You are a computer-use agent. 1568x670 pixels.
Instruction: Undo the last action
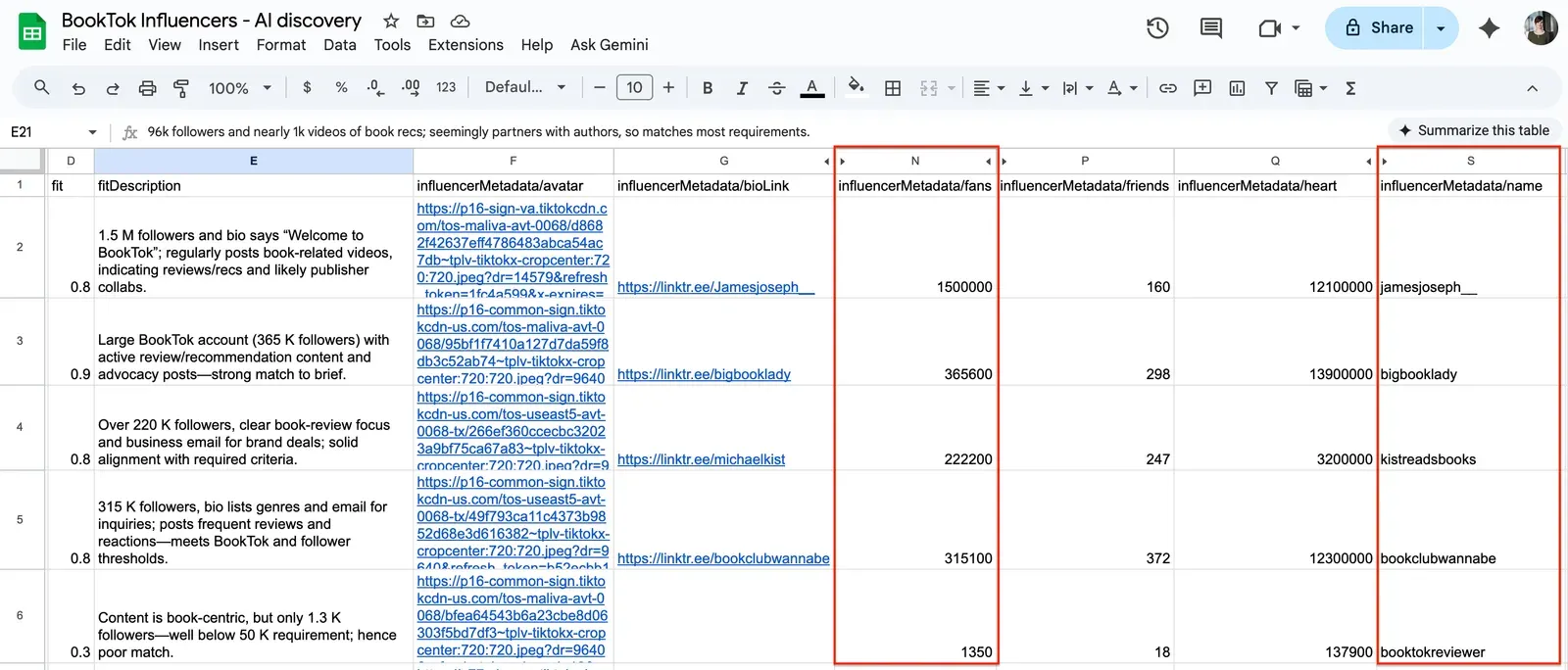78,88
